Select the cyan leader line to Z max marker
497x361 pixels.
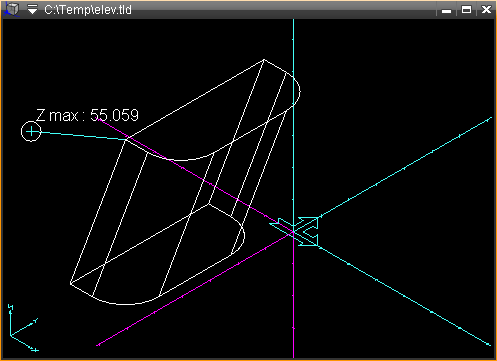[x=83, y=136]
